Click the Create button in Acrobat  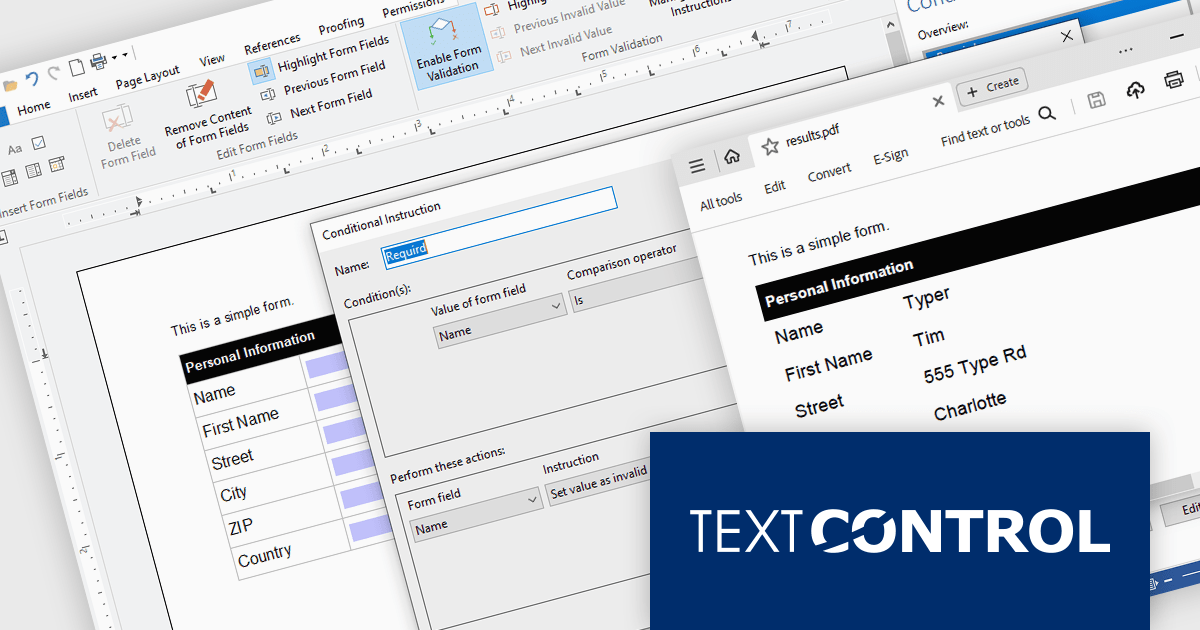click(992, 86)
